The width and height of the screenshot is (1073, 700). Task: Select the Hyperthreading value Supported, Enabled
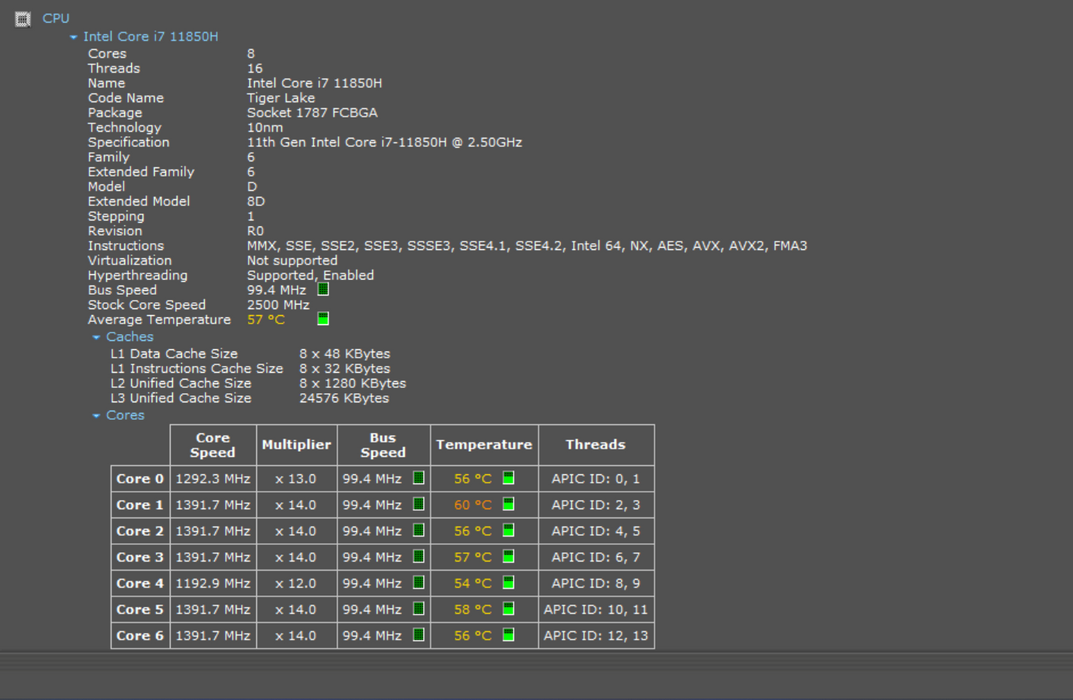311,275
